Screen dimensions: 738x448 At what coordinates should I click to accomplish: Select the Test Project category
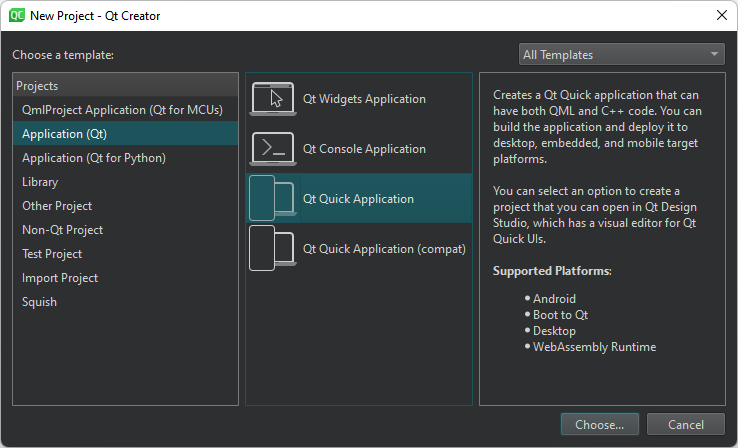52,254
